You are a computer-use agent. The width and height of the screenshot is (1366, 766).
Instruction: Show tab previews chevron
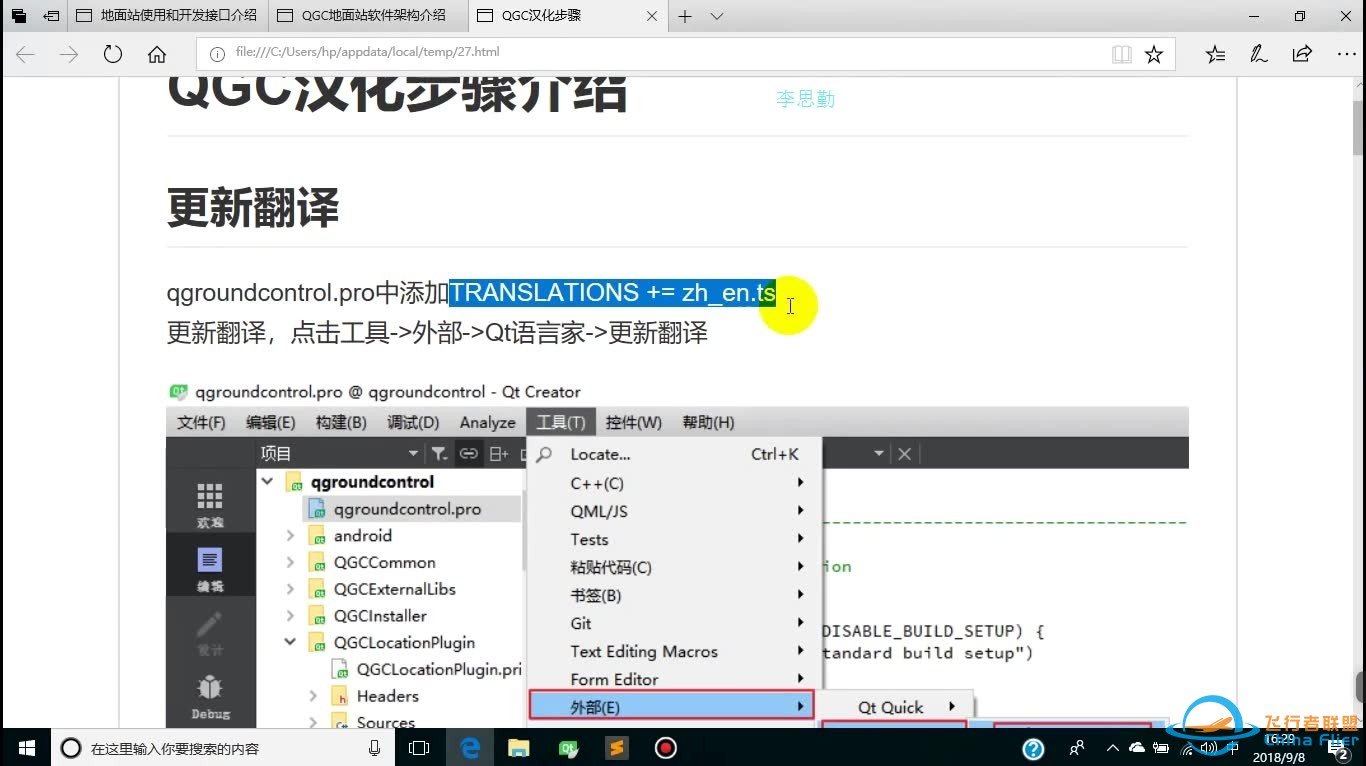(717, 16)
